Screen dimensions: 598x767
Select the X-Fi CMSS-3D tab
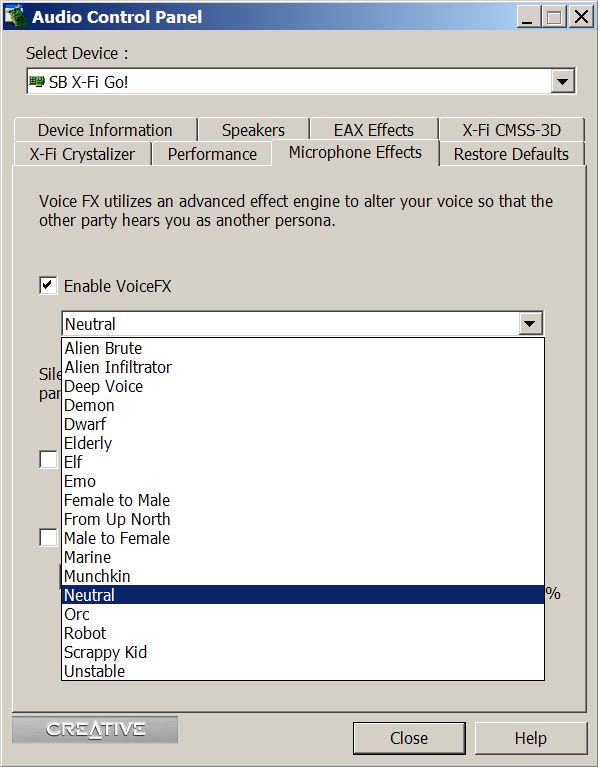(x=511, y=130)
